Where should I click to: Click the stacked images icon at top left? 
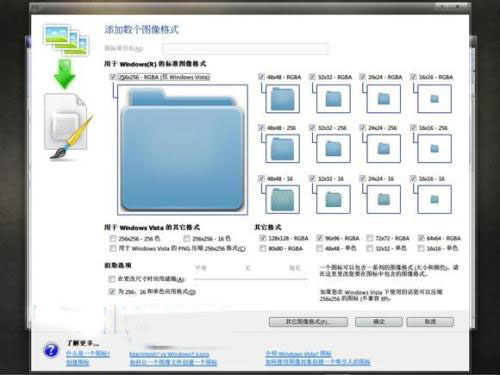(x=66, y=40)
